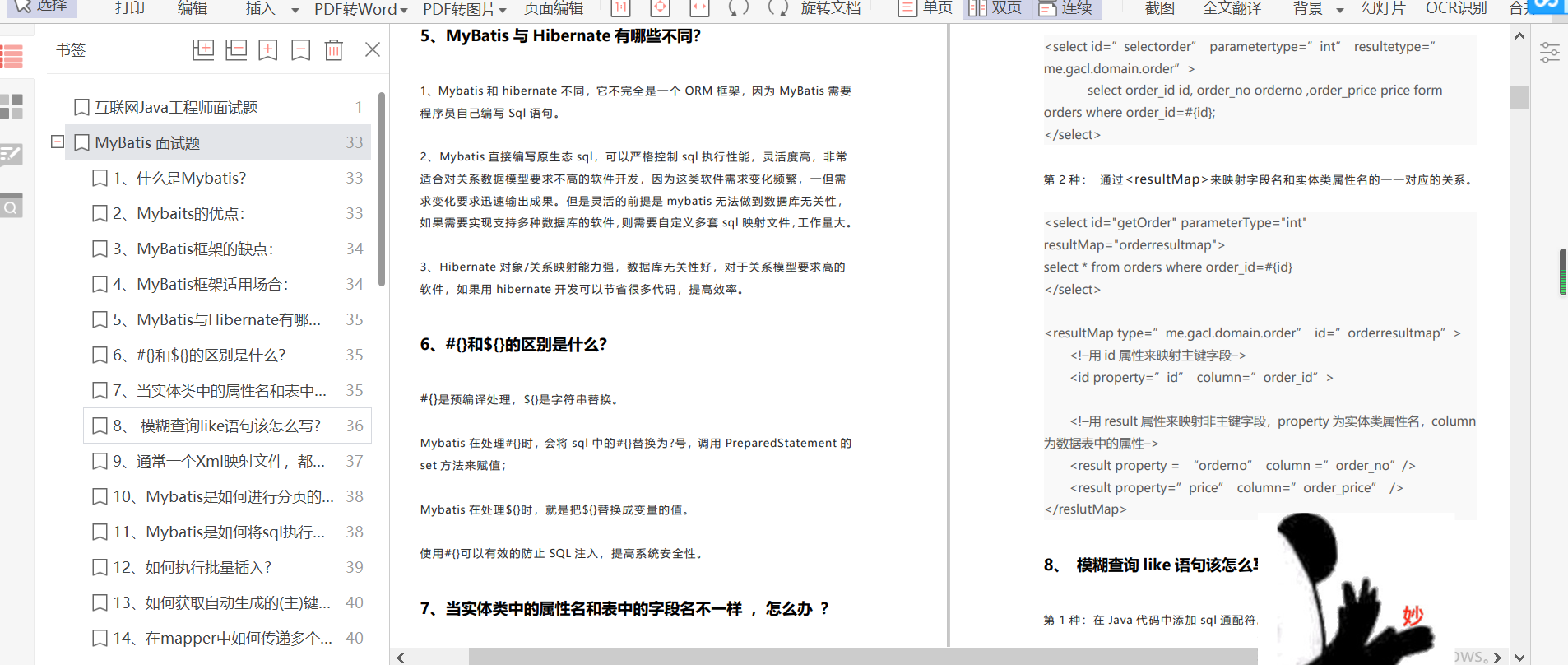Fit page width icon

(x=699, y=8)
